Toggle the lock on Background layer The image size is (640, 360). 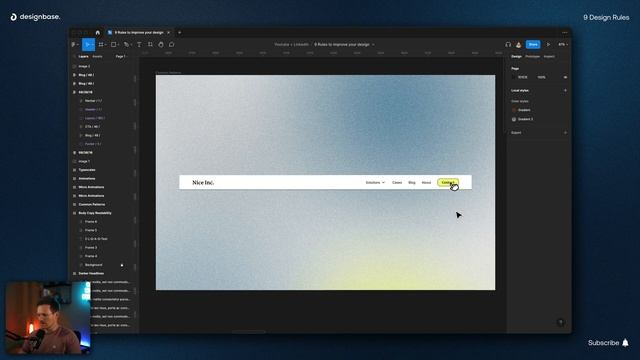click(122, 265)
